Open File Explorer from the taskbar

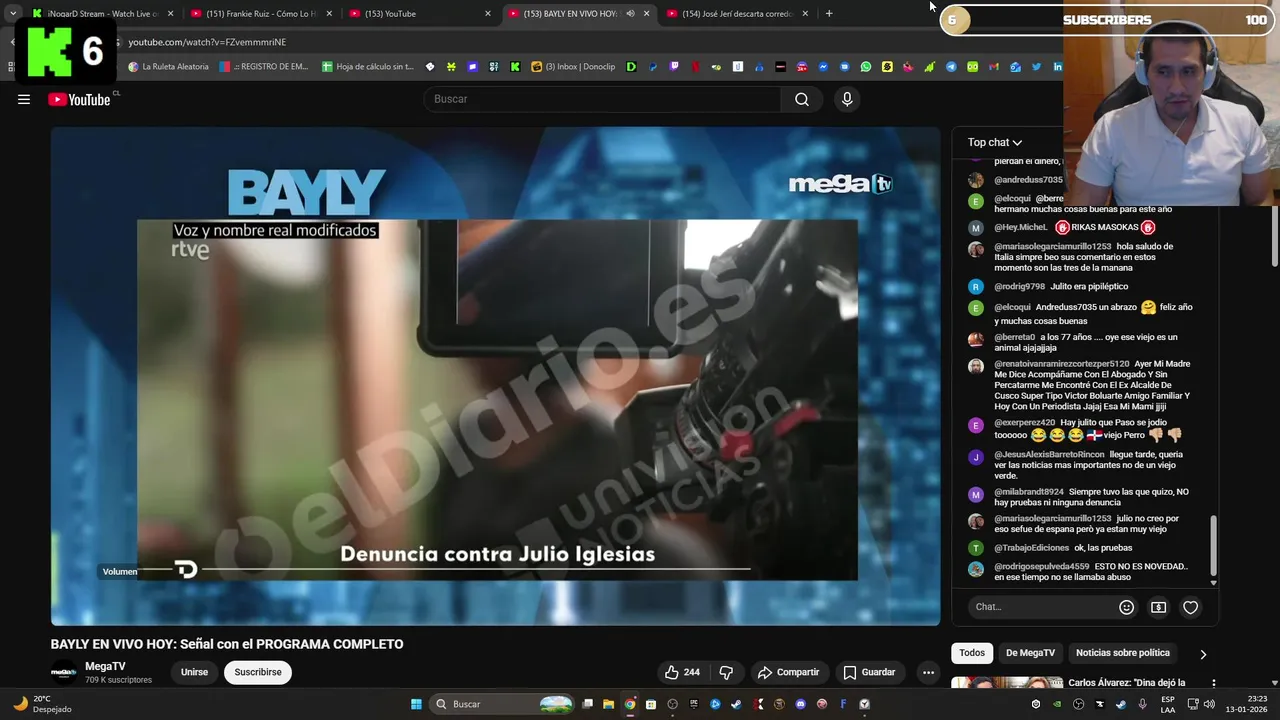(608, 704)
